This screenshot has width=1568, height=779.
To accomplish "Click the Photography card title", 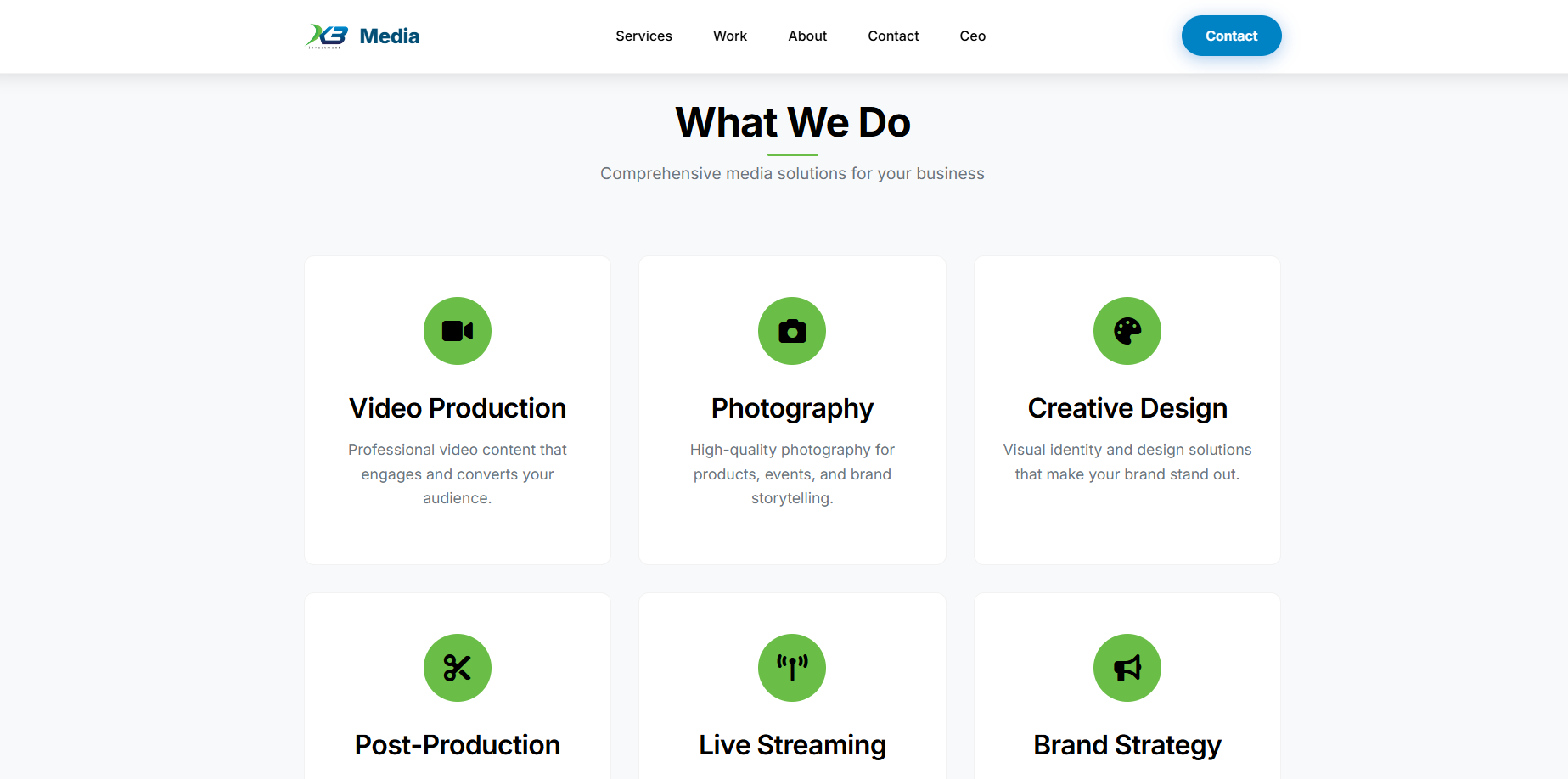I will [x=792, y=408].
